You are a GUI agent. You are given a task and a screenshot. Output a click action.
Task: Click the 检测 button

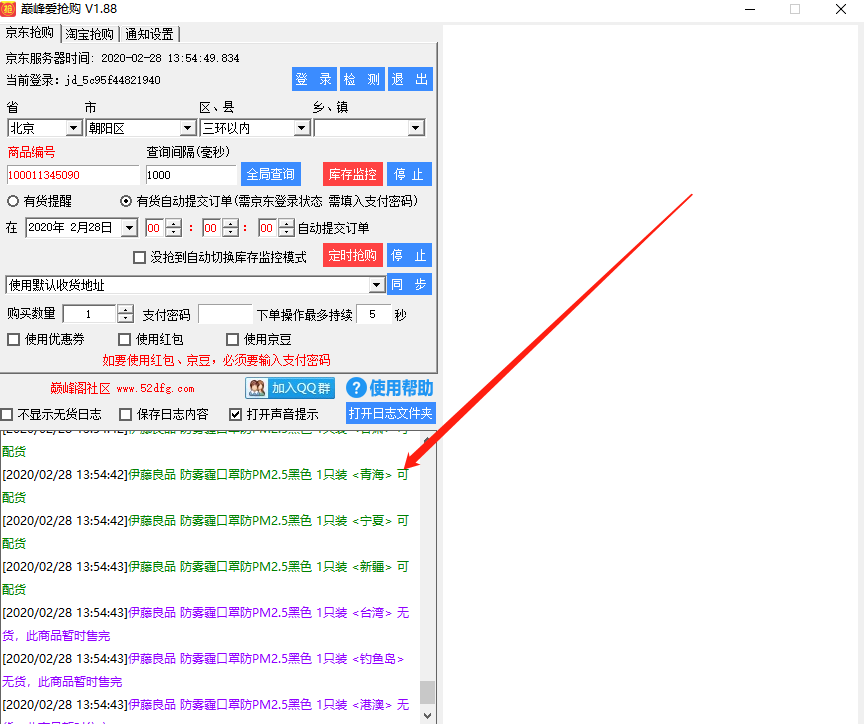click(x=361, y=79)
